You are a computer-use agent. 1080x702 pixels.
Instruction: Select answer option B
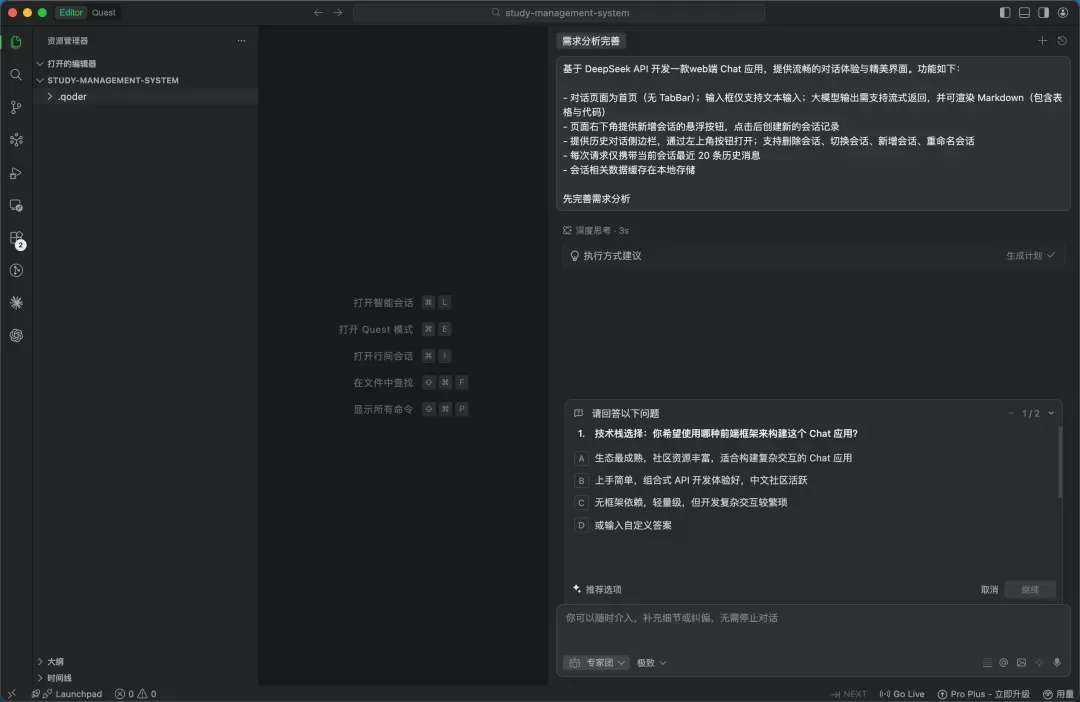(x=581, y=480)
